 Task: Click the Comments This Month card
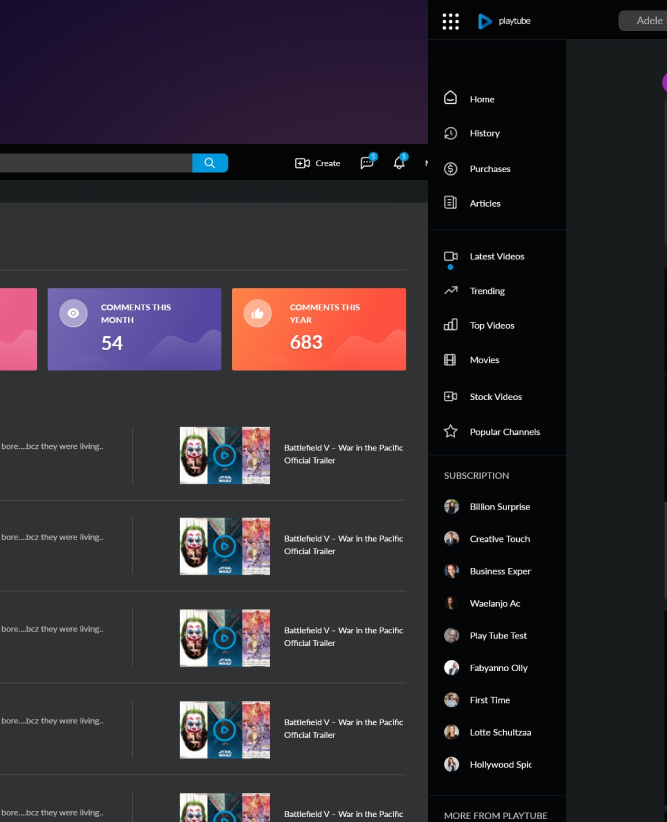(x=134, y=329)
